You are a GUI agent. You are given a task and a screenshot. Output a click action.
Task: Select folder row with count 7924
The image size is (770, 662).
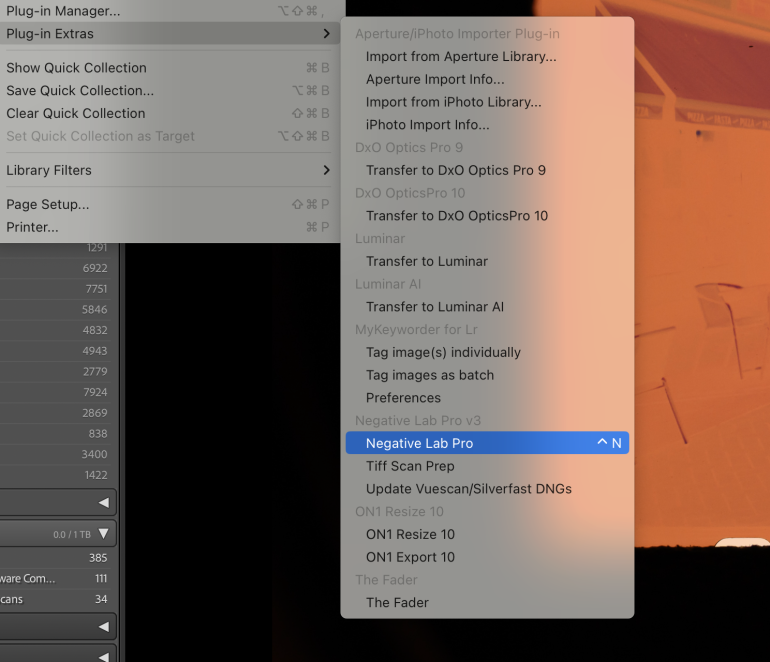[55, 392]
